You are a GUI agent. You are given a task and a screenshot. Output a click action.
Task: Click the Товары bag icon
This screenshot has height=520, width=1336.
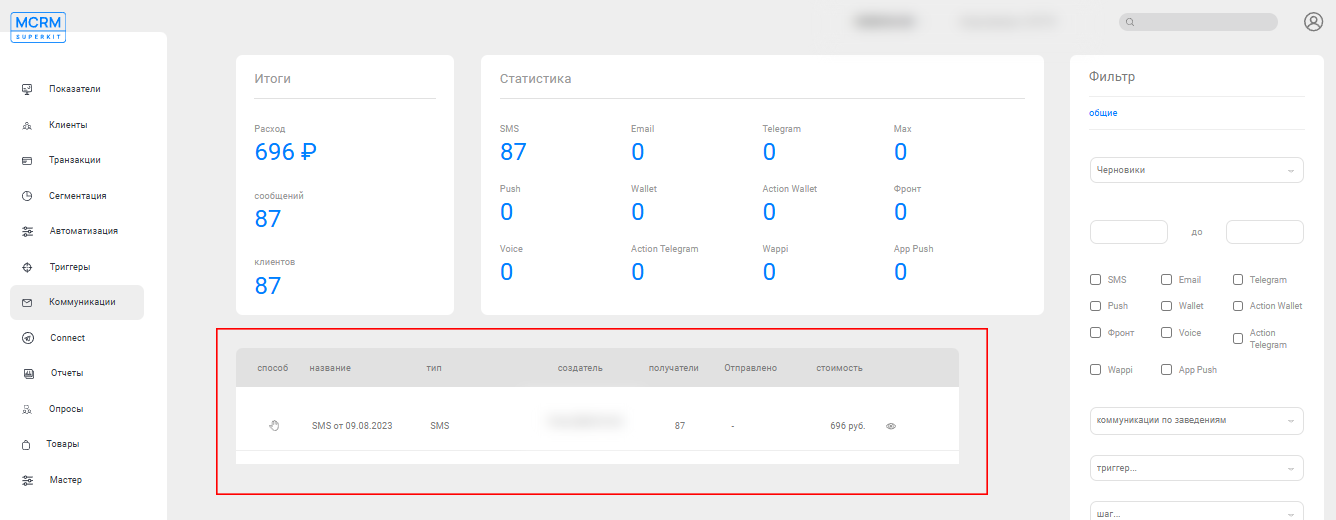tap(28, 444)
